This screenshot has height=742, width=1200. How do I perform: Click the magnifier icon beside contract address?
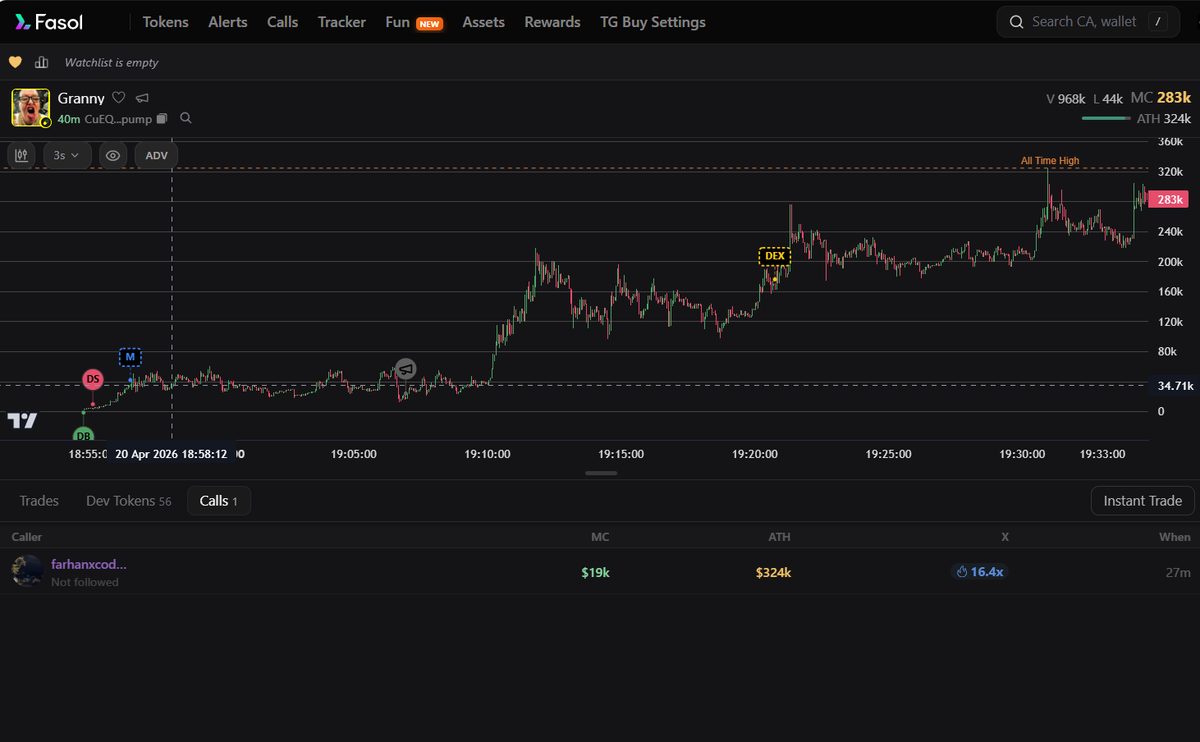[x=186, y=118]
